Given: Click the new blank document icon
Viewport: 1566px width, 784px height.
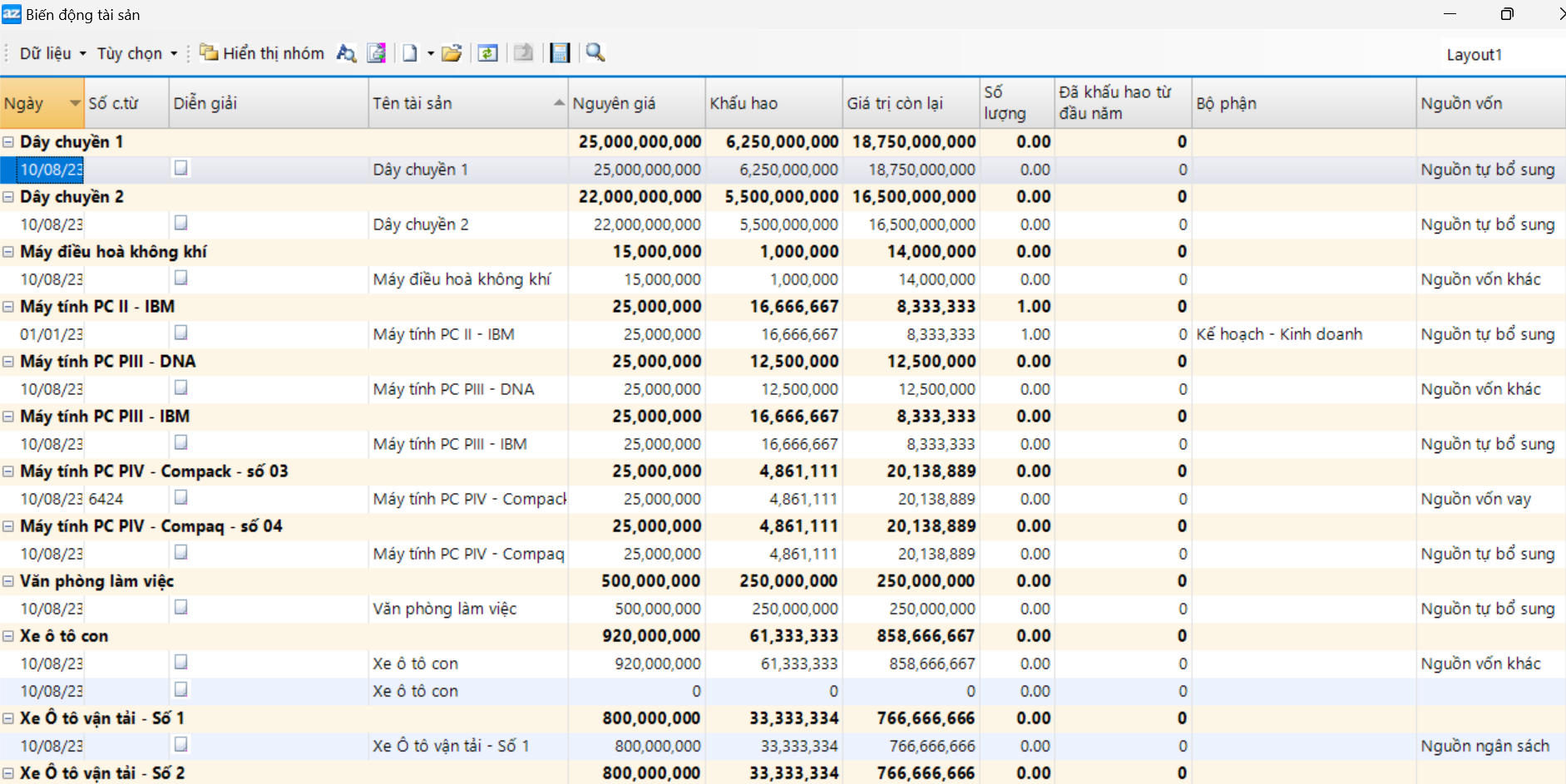Looking at the screenshot, I should coord(410,53).
